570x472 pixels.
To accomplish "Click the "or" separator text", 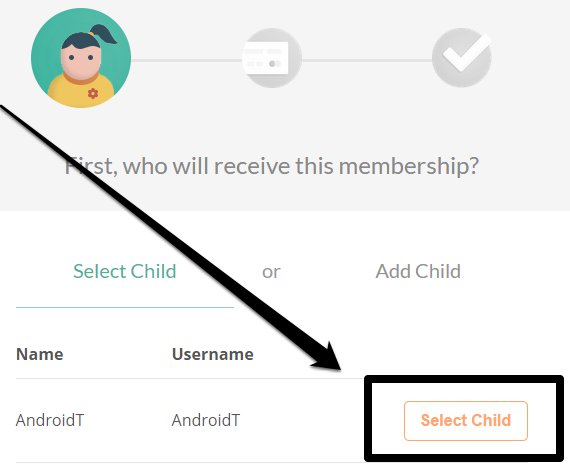I will point(271,272).
